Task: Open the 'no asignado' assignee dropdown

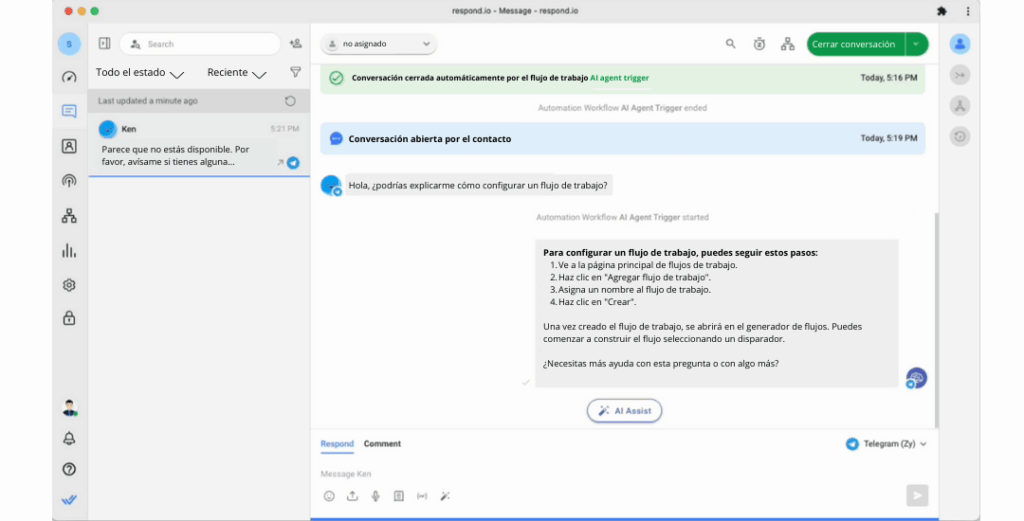Action: [x=379, y=44]
